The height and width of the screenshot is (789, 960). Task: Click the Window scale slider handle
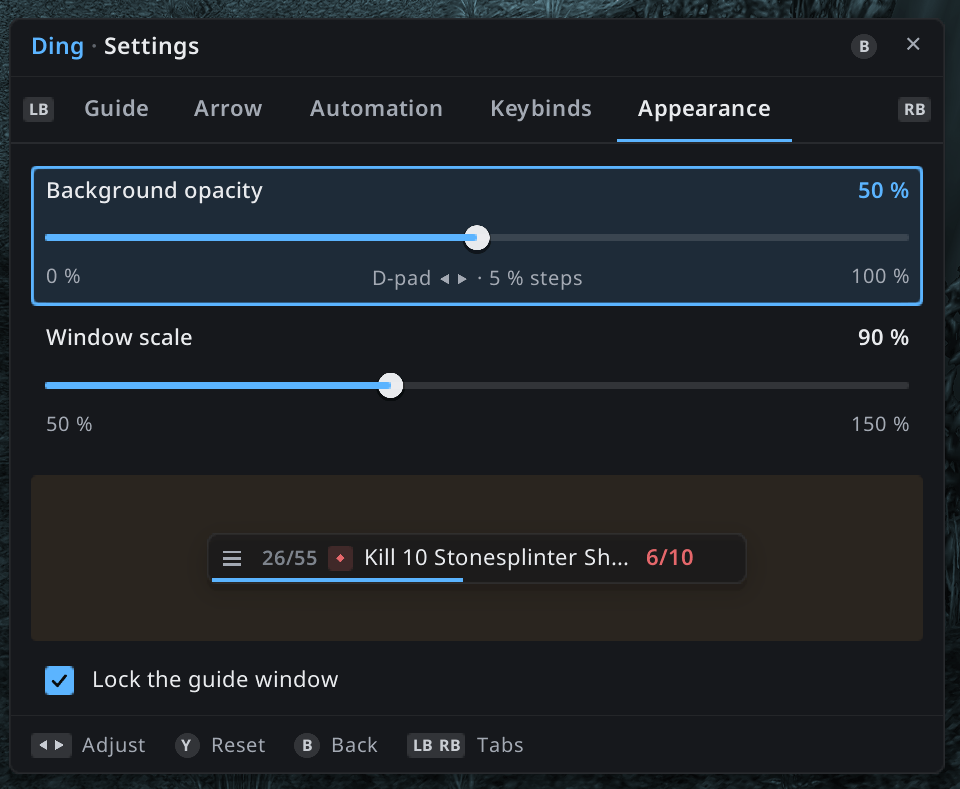click(x=390, y=385)
